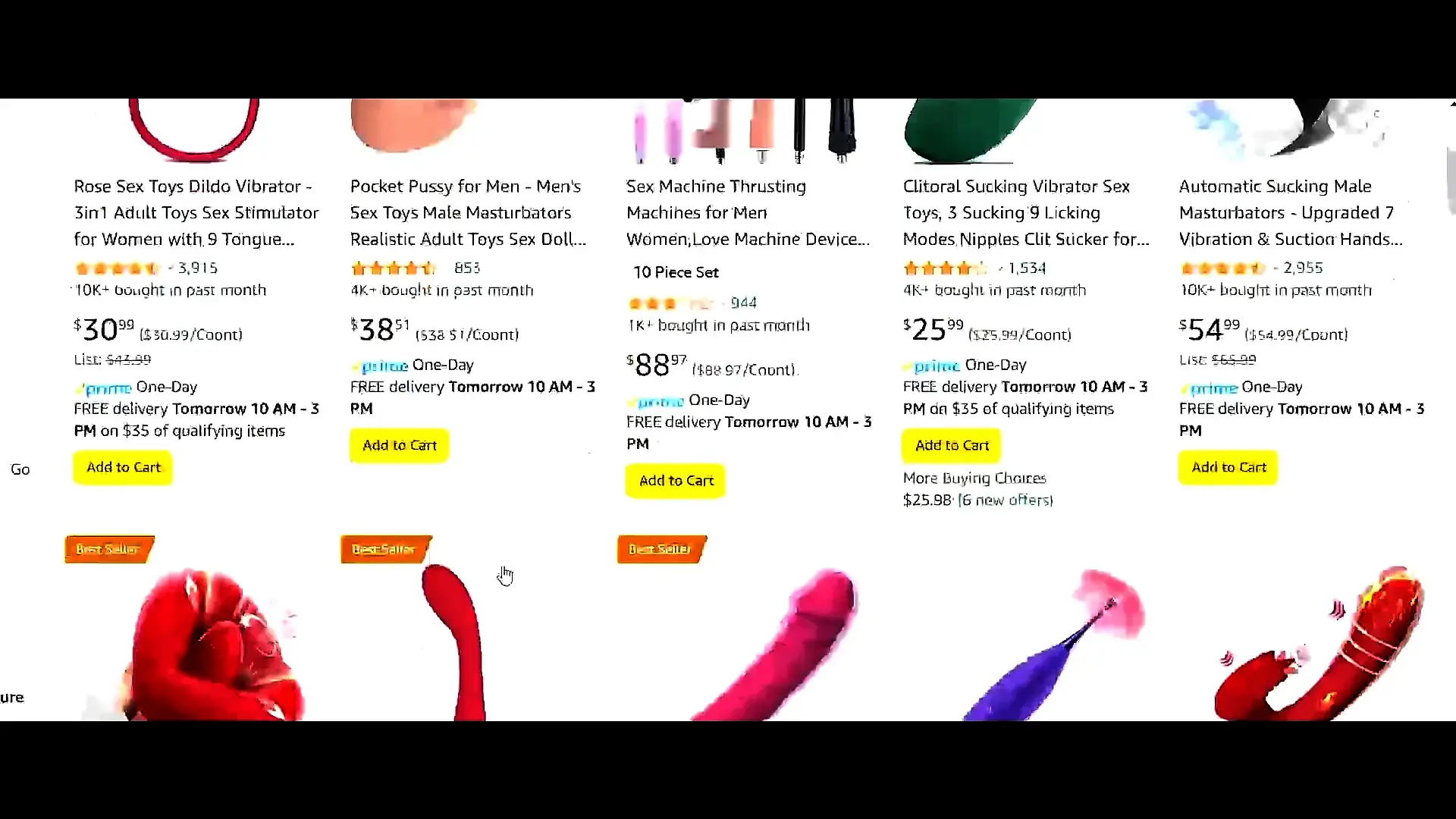This screenshot has height=819, width=1456.
Task: Open the 1,534 ratings star icons
Action: pyautogui.click(x=945, y=268)
